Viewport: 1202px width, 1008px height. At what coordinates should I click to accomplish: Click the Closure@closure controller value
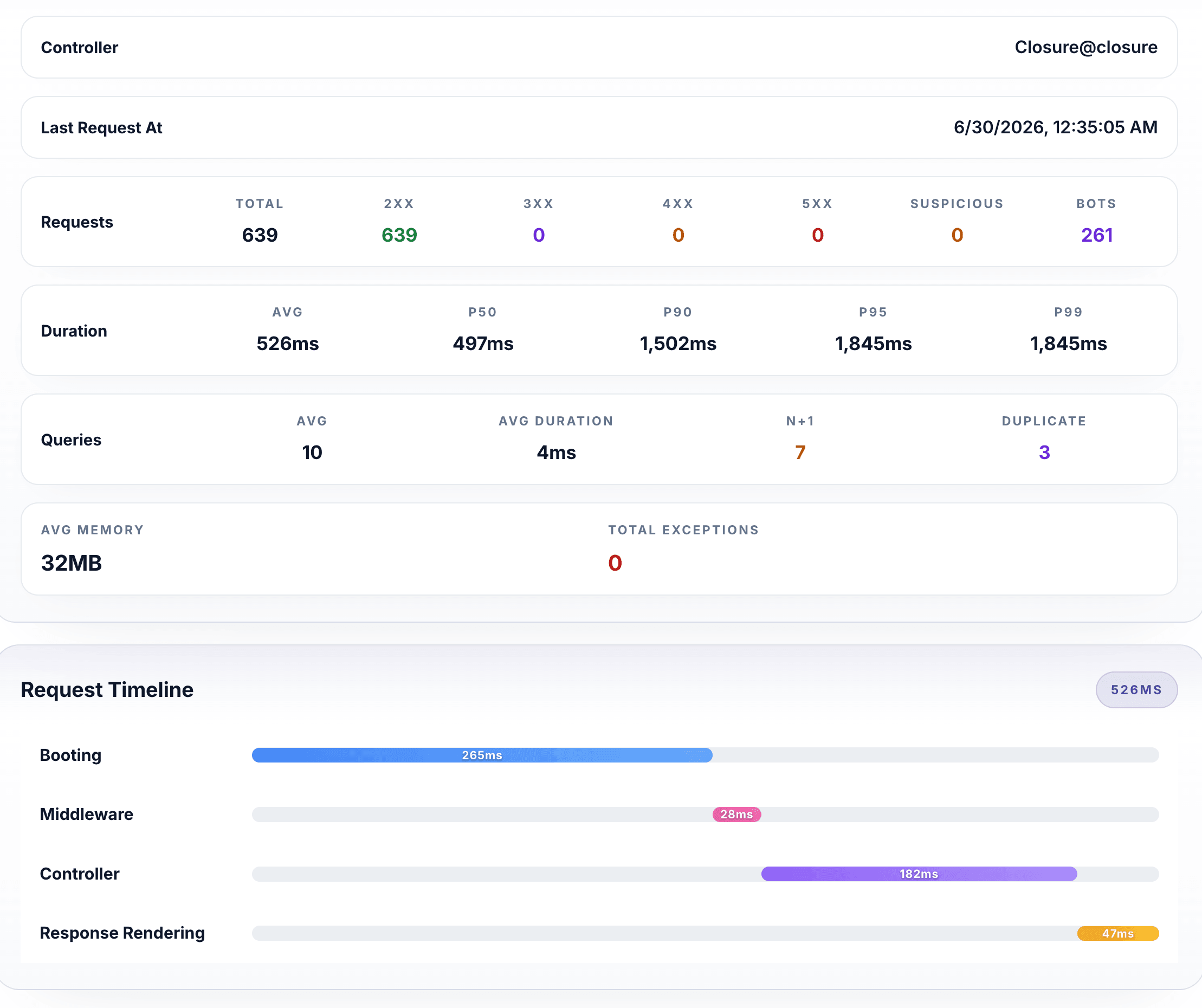click(x=1085, y=47)
